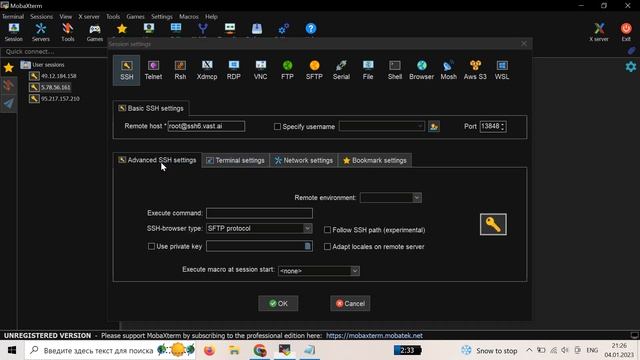Click the user manager icon beside username
Viewport: 640px width, 360px height.
pos(434,127)
